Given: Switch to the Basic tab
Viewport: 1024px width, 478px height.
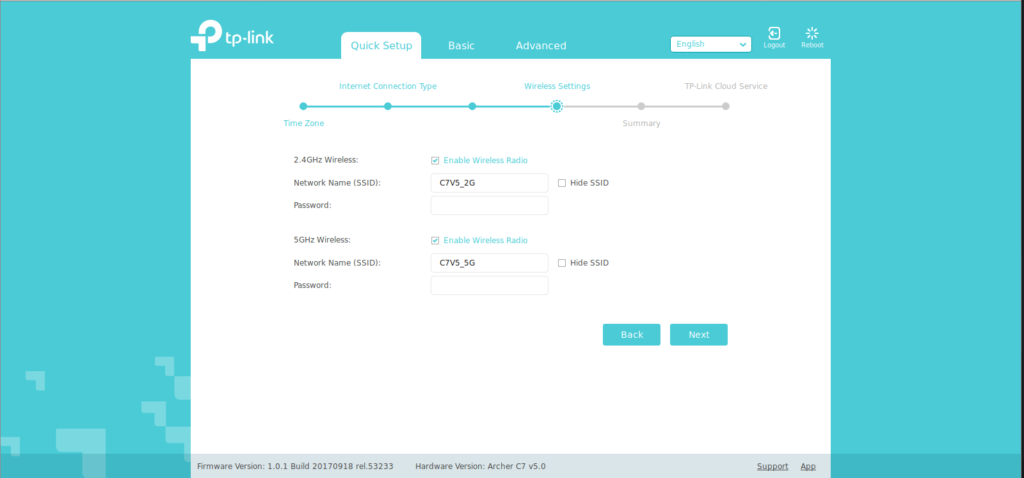Looking at the screenshot, I should [x=461, y=46].
